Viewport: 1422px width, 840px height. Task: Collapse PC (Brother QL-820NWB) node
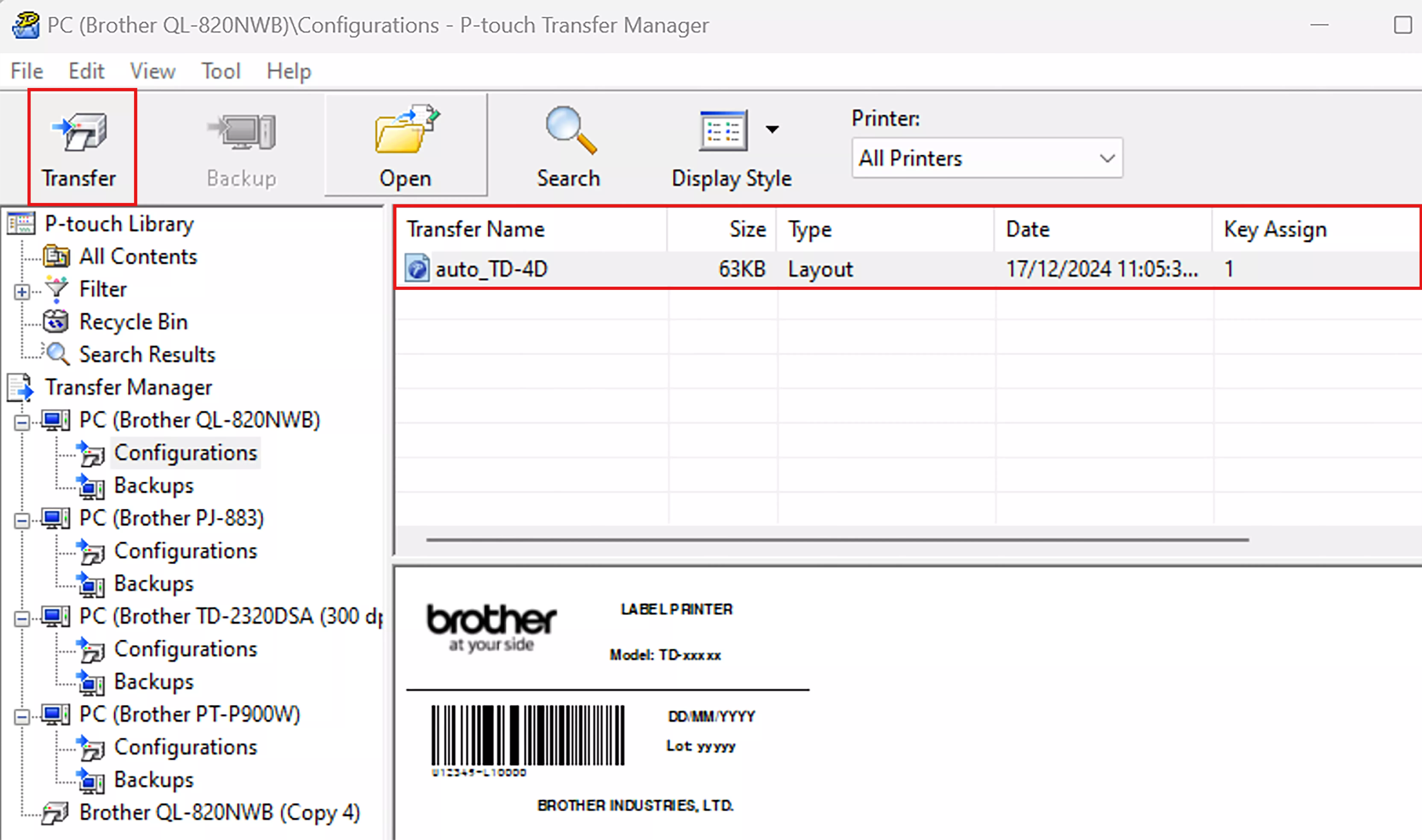pos(22,423)
